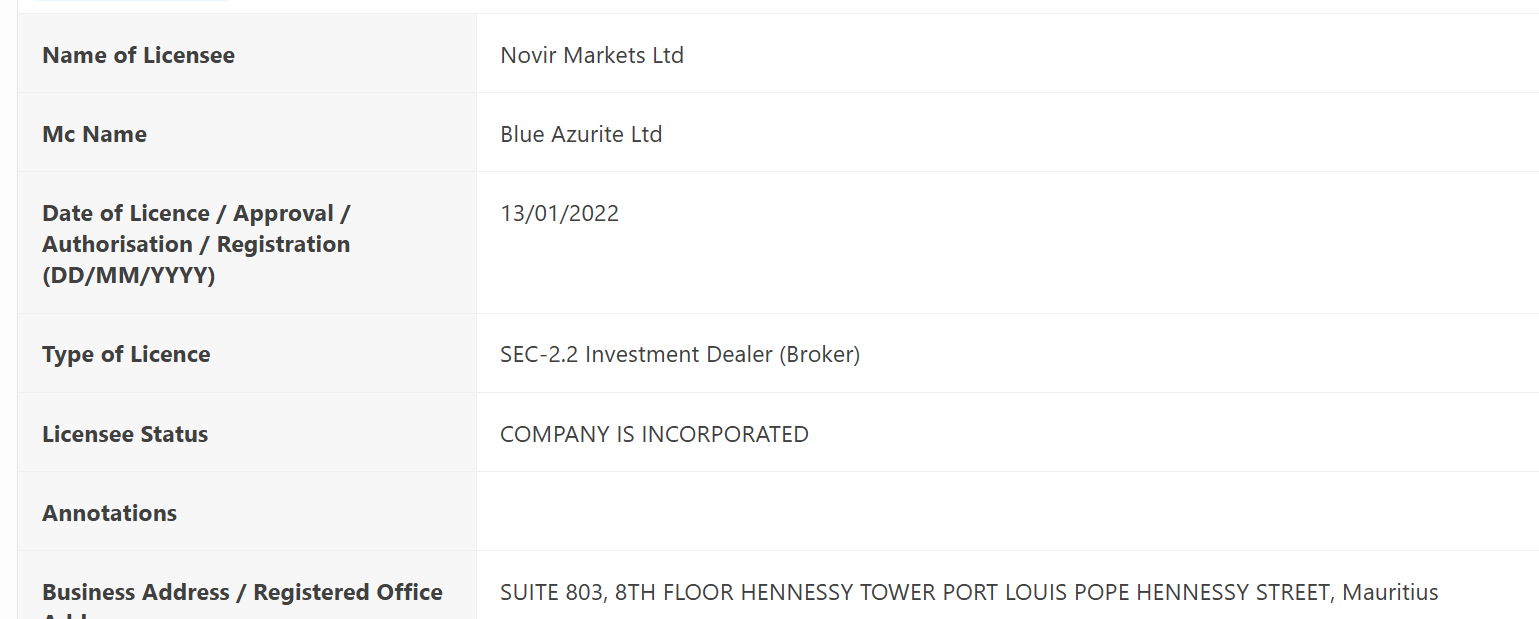Click the 'Annotations' row label
This screenshot has height=619, width=1539.
point(109,513)
